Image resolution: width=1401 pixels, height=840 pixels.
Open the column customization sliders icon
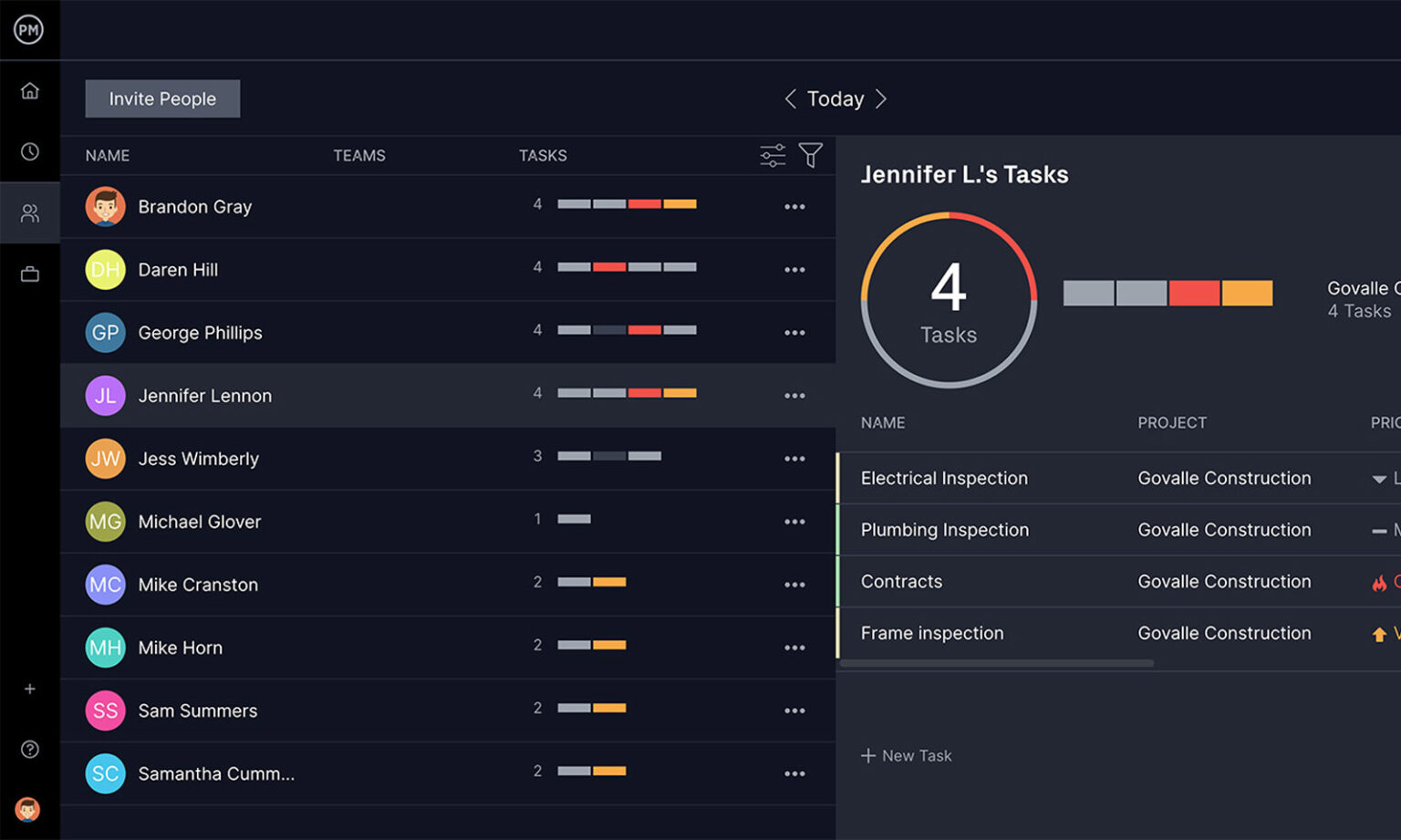pyautogui.click(x=772, y=155)
